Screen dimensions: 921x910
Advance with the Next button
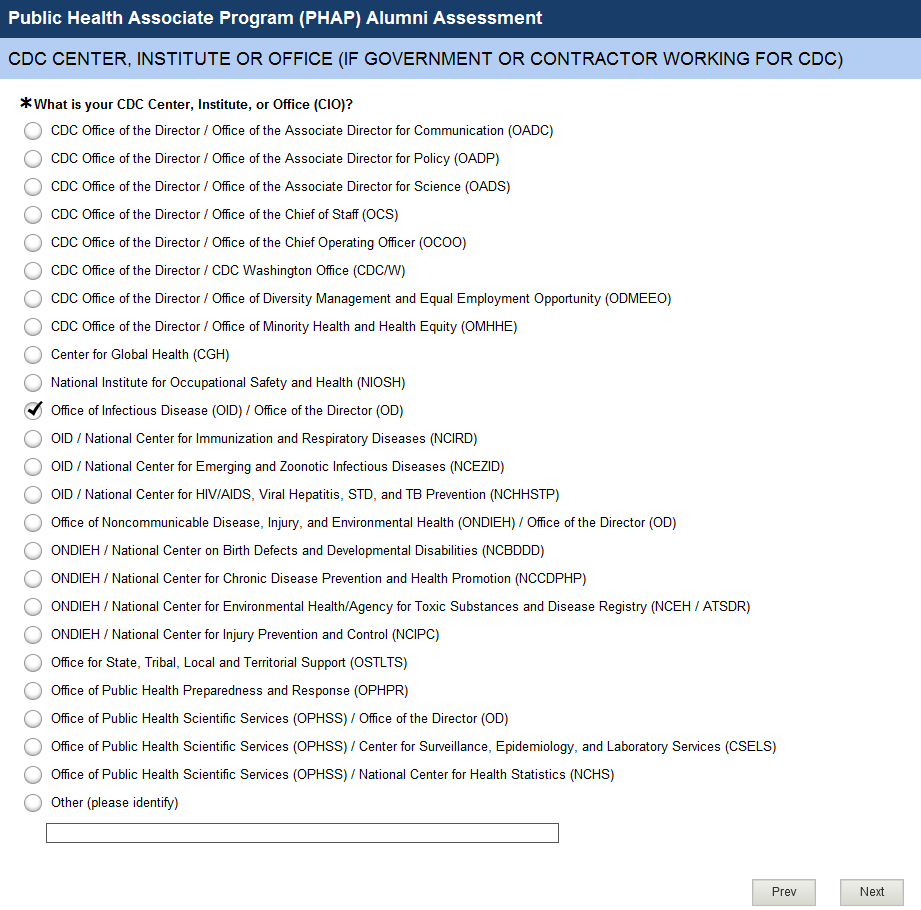(x=872, y=892)
